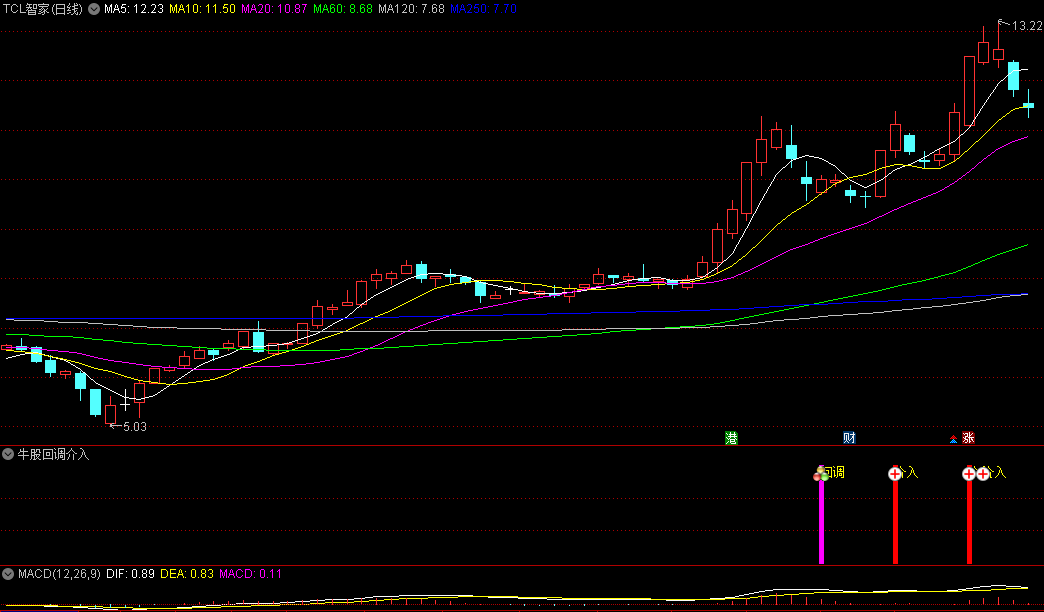This screenshot has width=1044, height=612.
Task: Open the dropdown beside TCL智家(日线) title
Action: point(94,9)
